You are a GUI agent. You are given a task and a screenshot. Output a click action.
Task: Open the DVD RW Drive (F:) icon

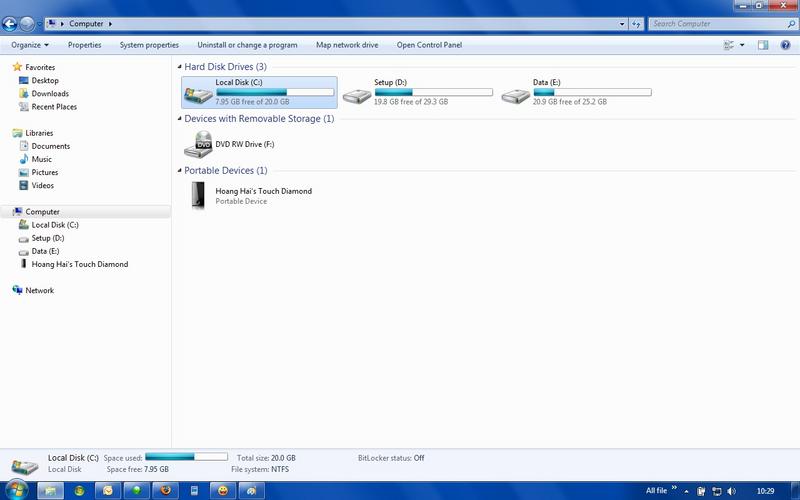coord(198,145)
